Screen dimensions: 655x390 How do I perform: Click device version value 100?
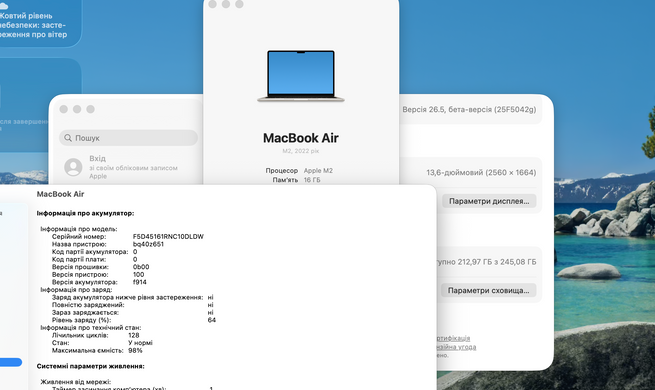tap(138, 274)
